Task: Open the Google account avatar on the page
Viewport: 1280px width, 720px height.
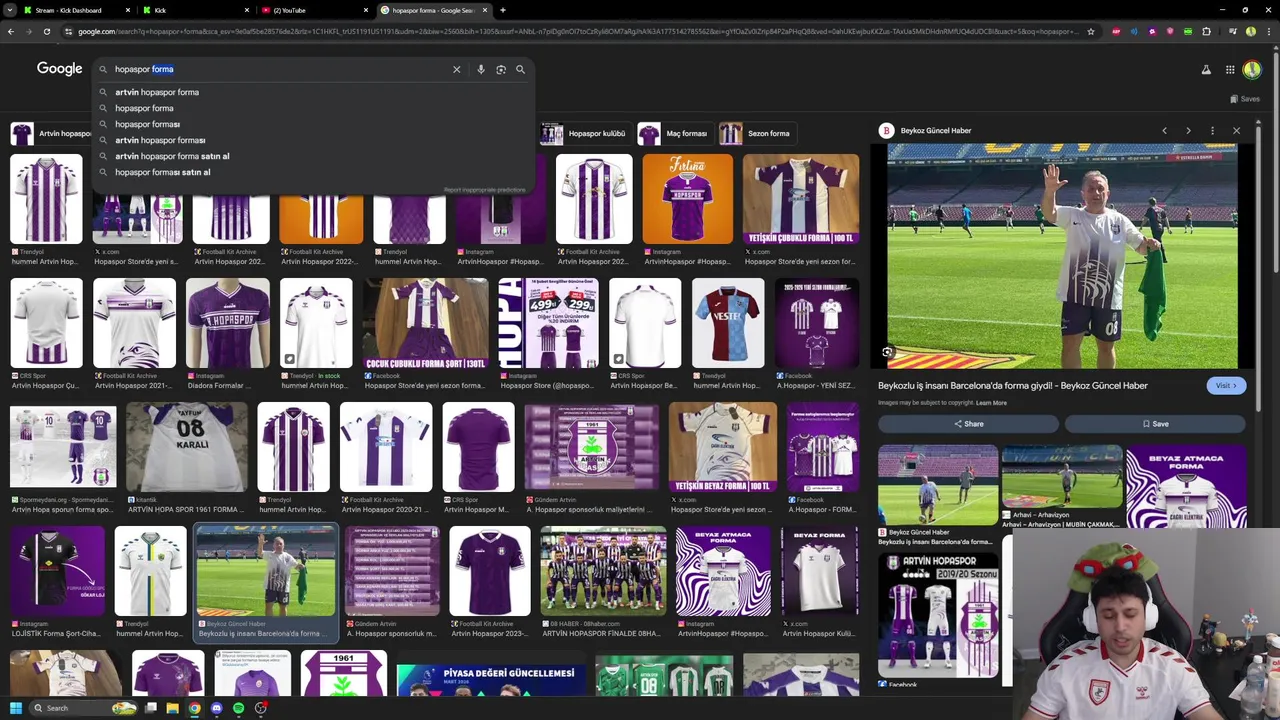Action: [1252, 70]
